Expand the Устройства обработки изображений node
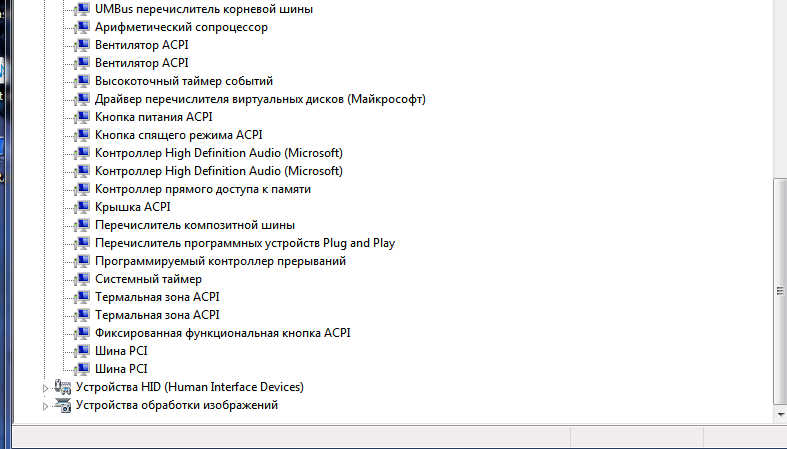The height and width of the screenshot is (449, 787). [x=44, y=405]
